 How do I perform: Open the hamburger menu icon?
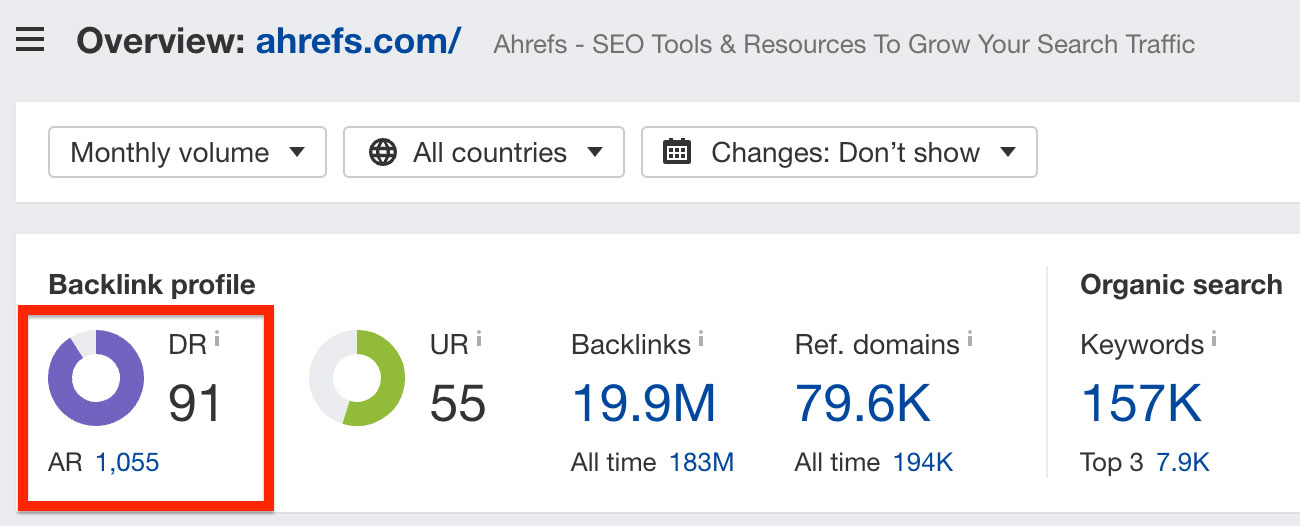click(30, 42)
